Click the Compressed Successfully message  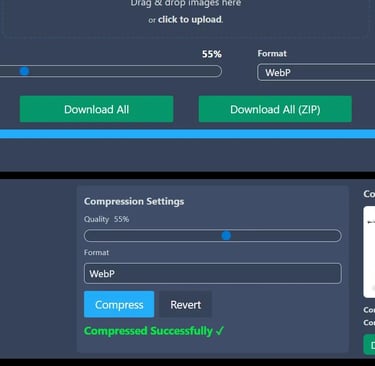[154, 331]
